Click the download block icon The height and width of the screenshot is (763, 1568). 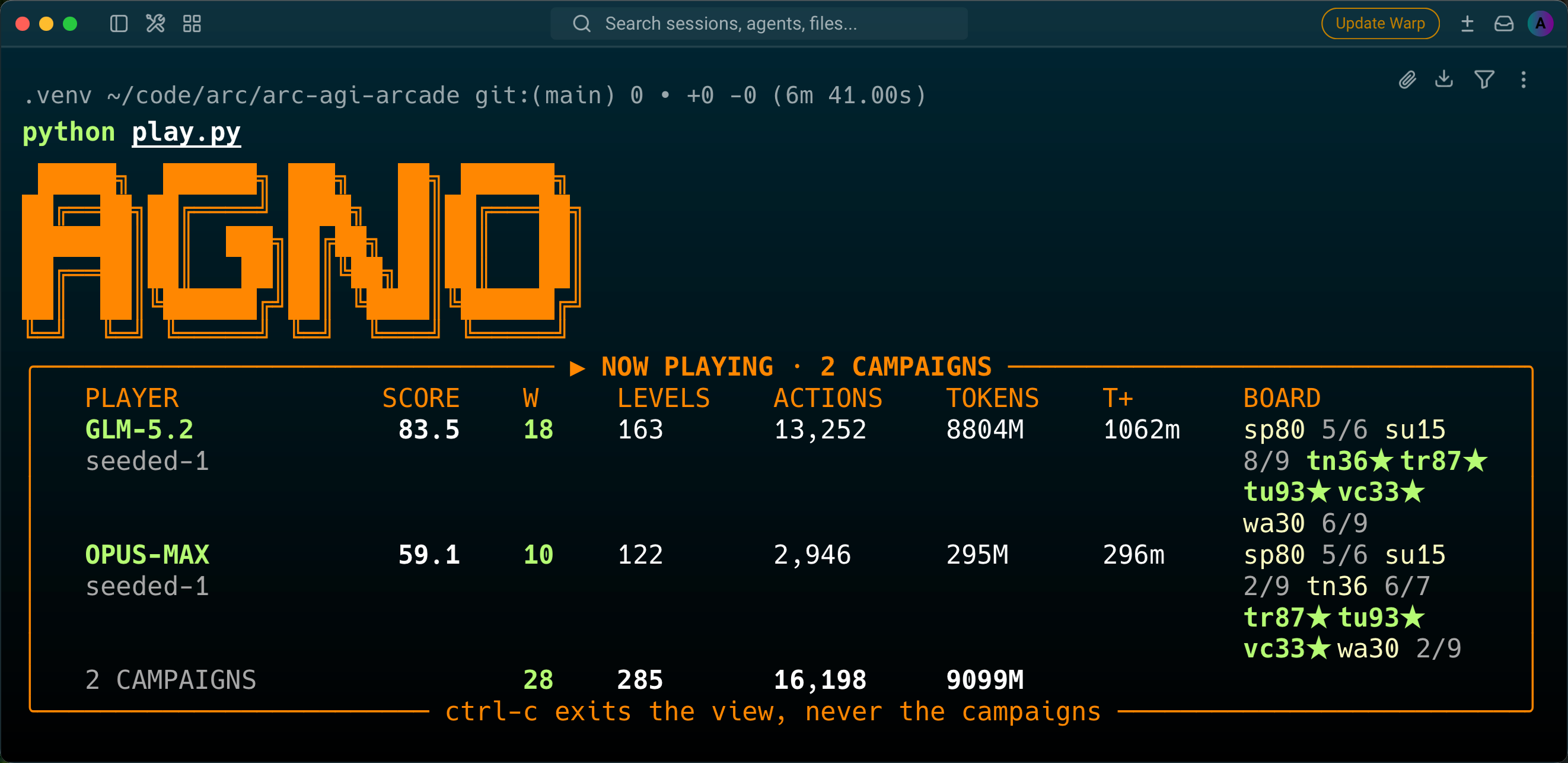1444,79
